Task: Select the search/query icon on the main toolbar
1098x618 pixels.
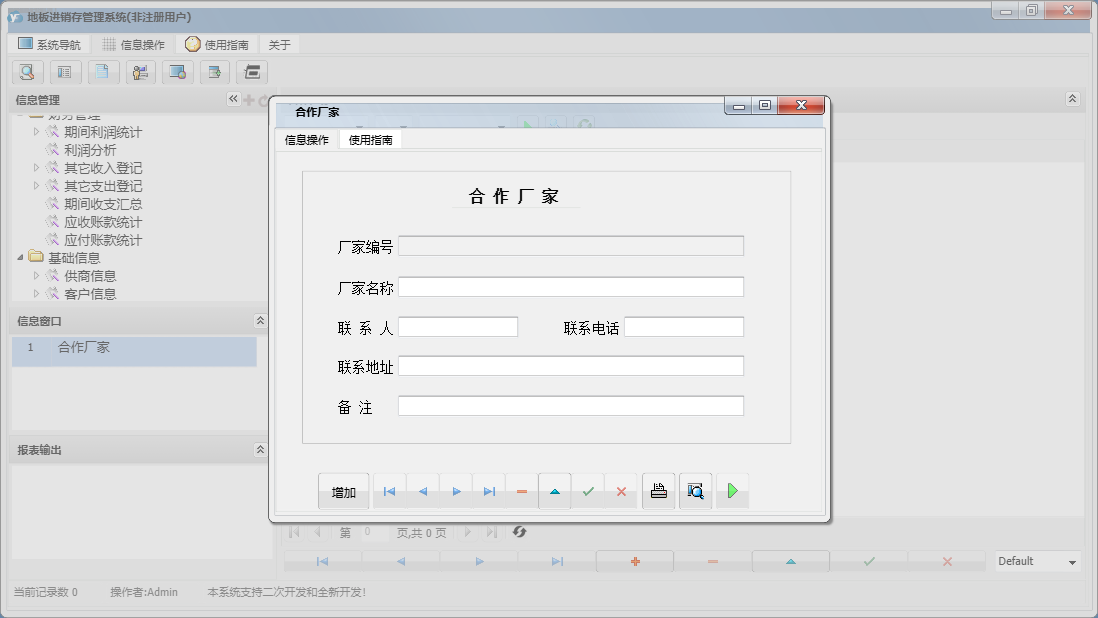Action: [x=27, y=72]
